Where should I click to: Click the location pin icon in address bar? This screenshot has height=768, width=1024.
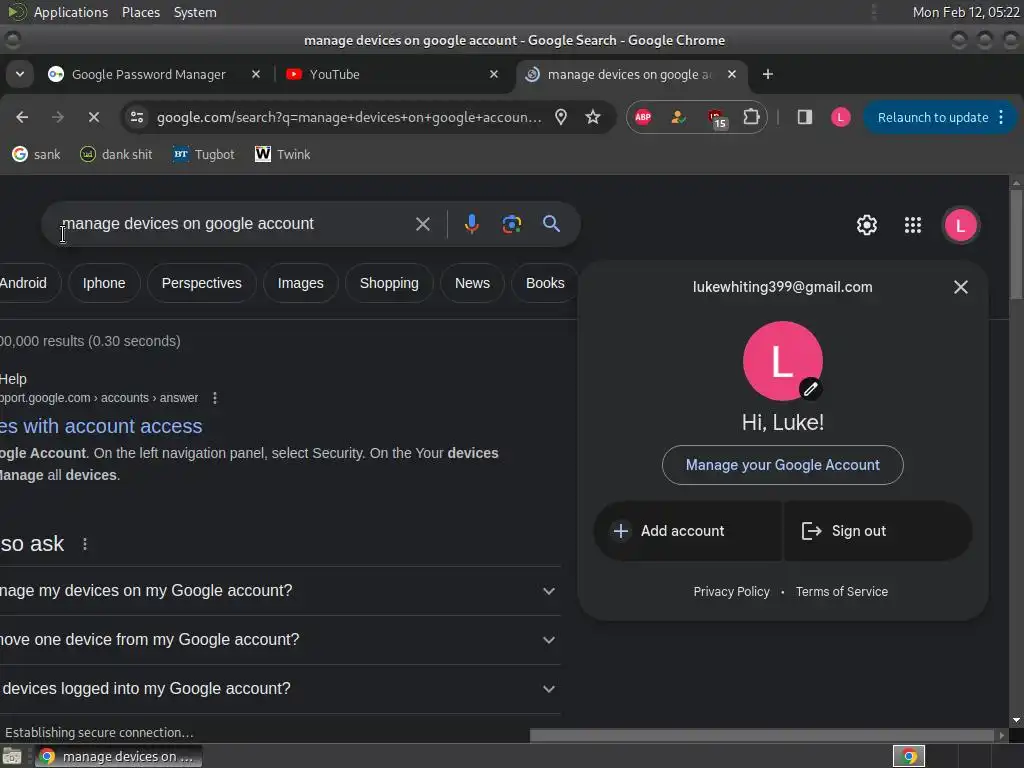tap(560, 117)
